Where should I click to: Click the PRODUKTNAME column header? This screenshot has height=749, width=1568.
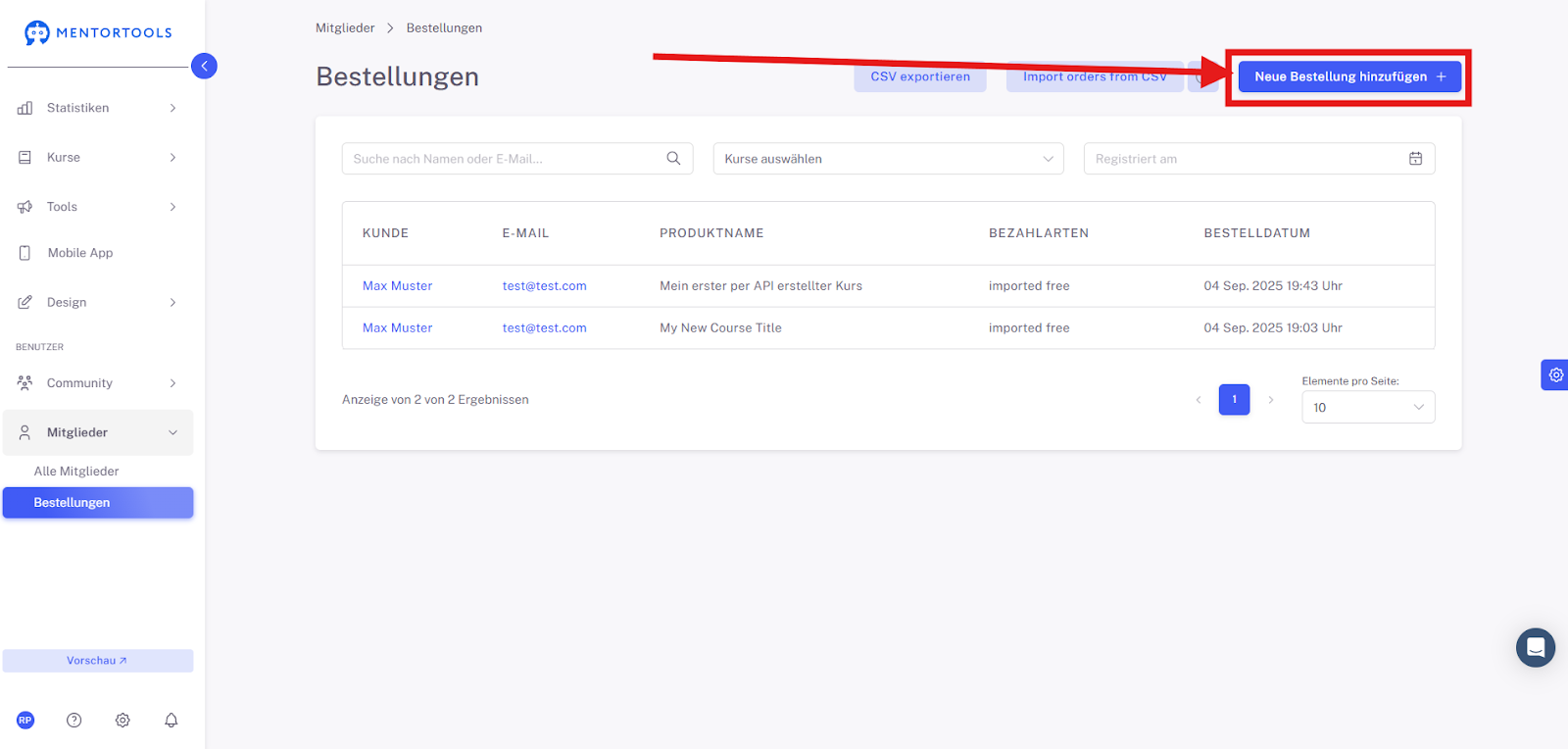point(711,233)
